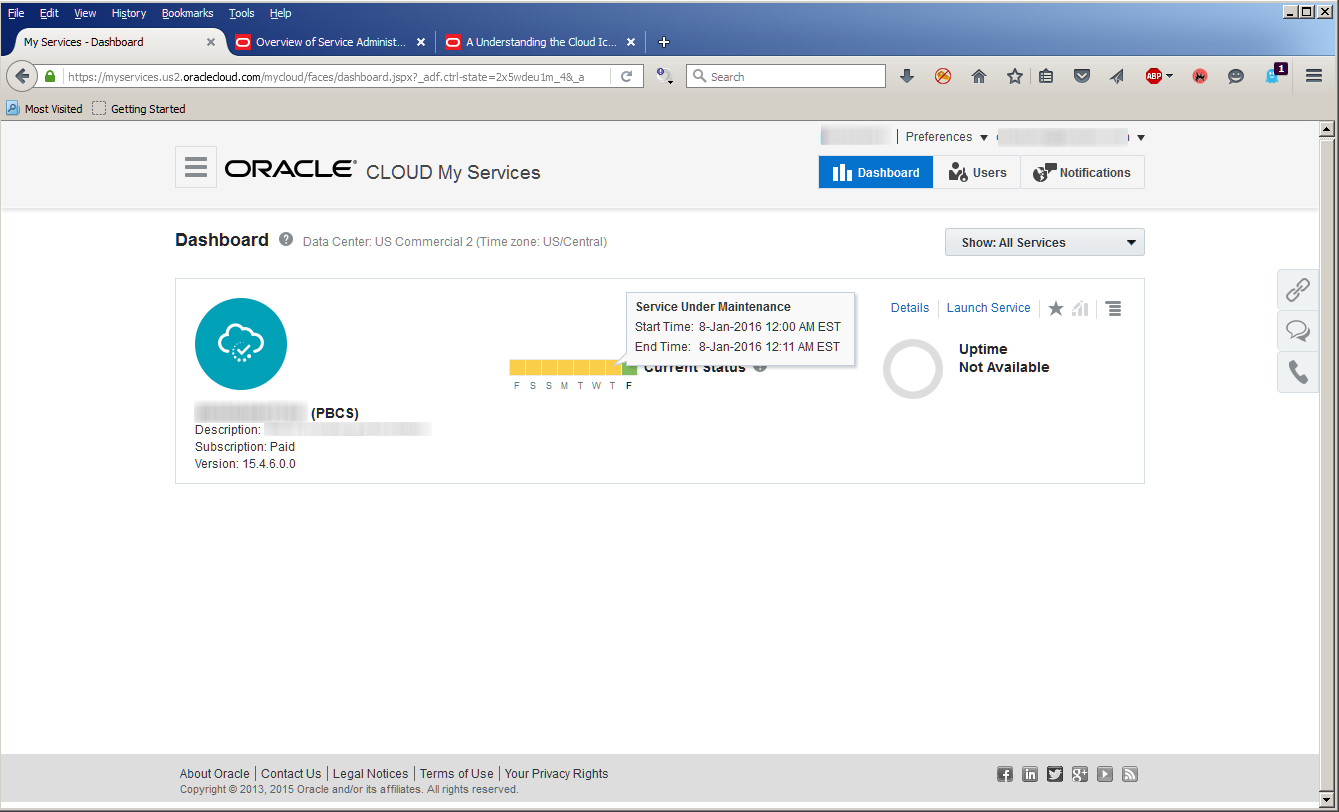Bookmark this page with the star icon

(x=1015, y=76)
